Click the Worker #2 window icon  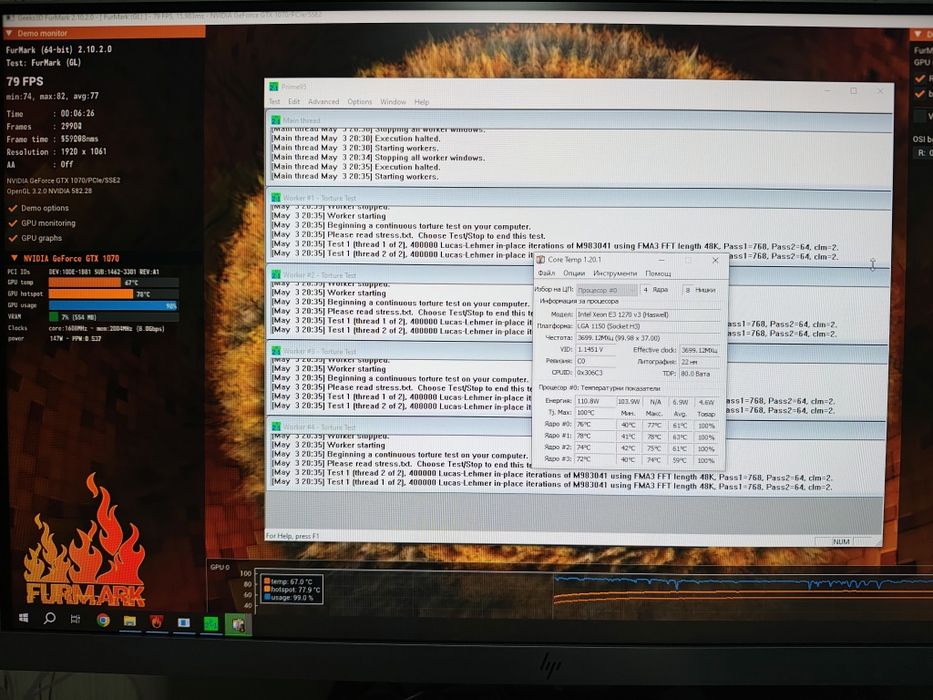point(276,275)
